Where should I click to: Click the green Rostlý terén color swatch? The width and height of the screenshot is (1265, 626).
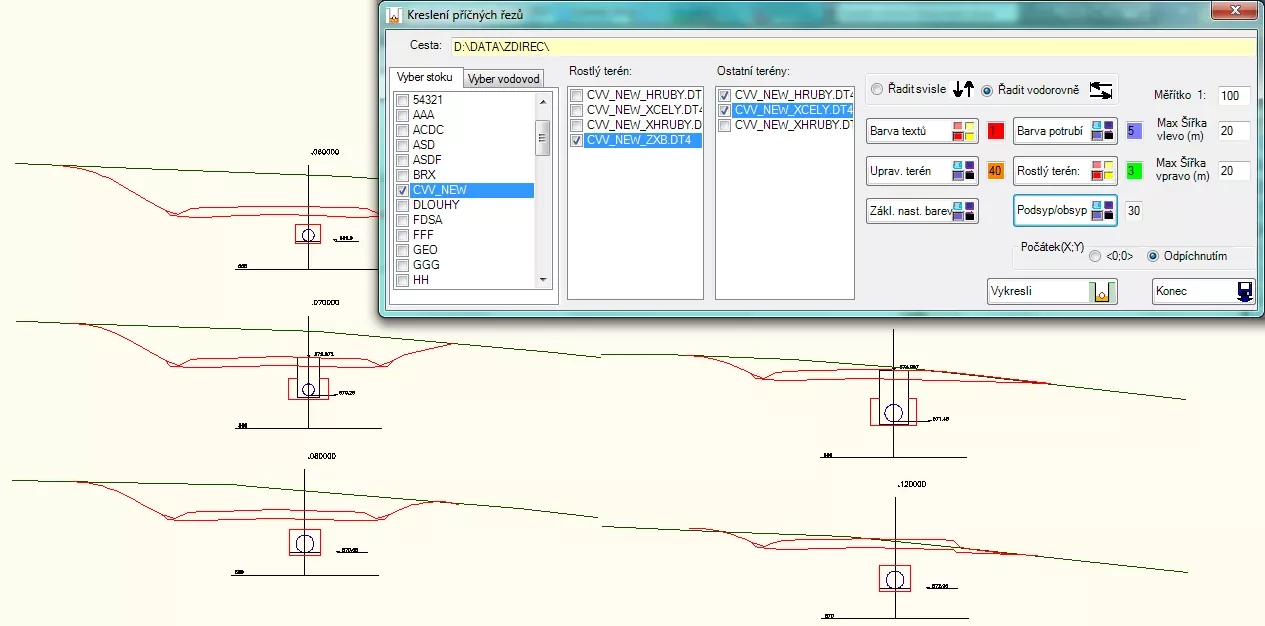[x=1134, y=171]
